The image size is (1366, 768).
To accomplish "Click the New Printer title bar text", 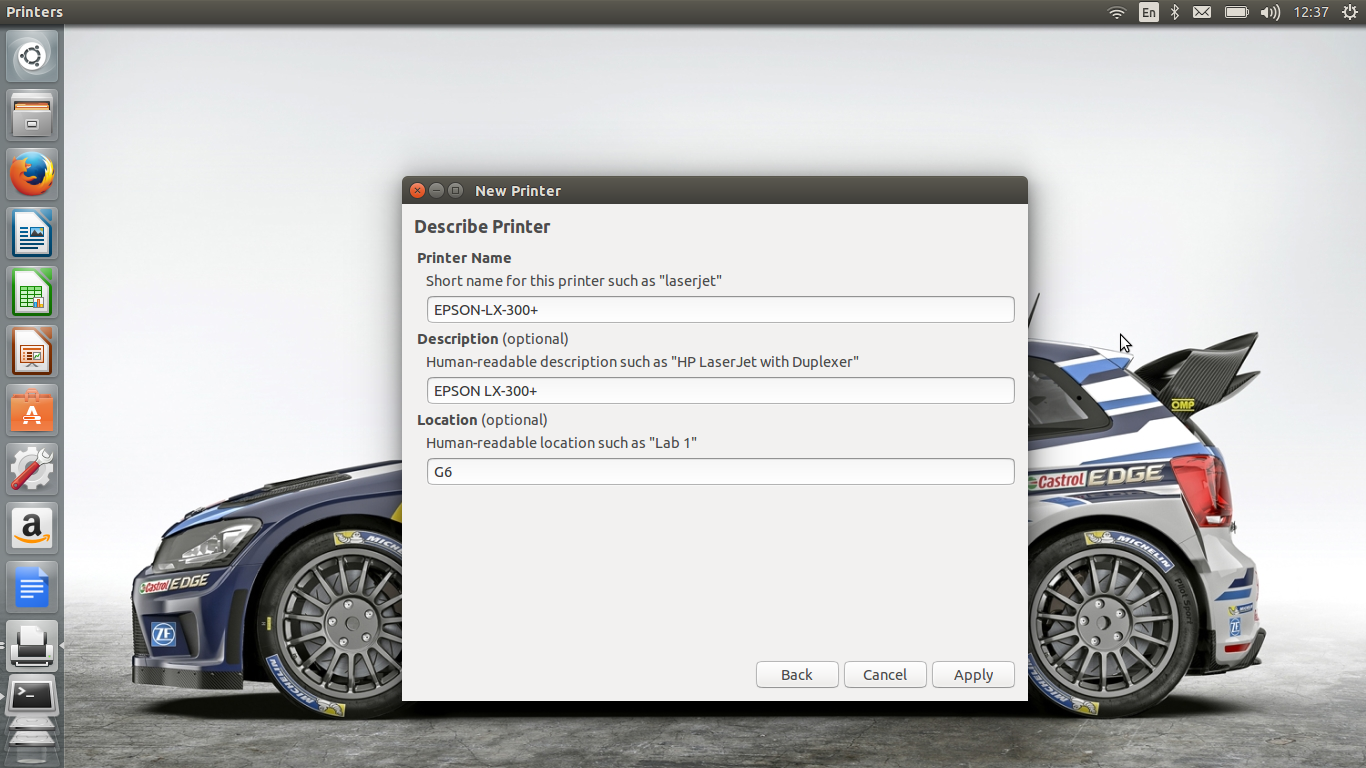I will pos(518,191).
